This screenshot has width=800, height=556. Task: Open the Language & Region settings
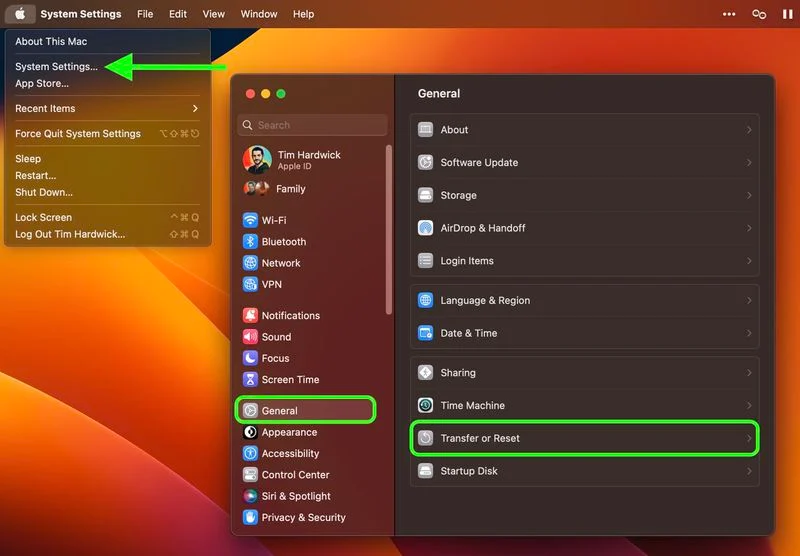(x=485, y=301)
